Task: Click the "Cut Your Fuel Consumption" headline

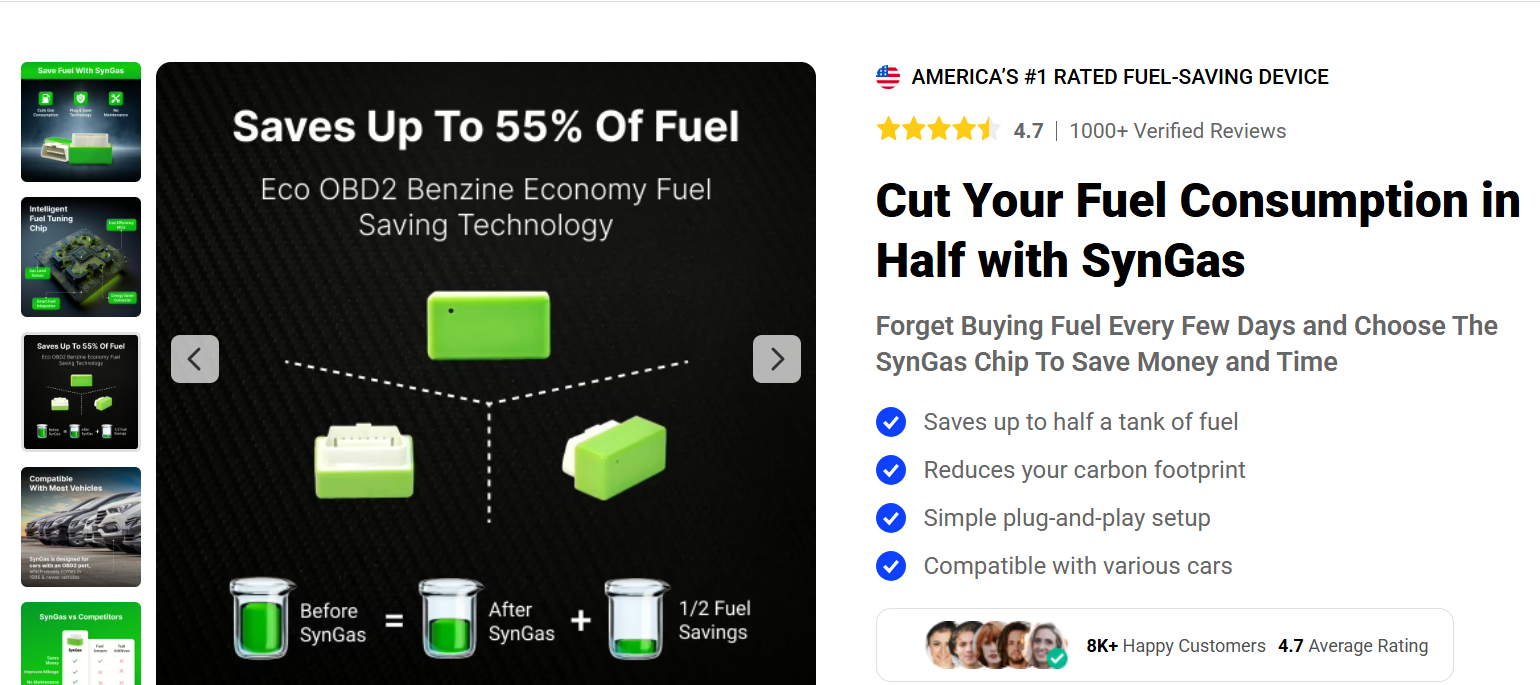Action: 1197,231
